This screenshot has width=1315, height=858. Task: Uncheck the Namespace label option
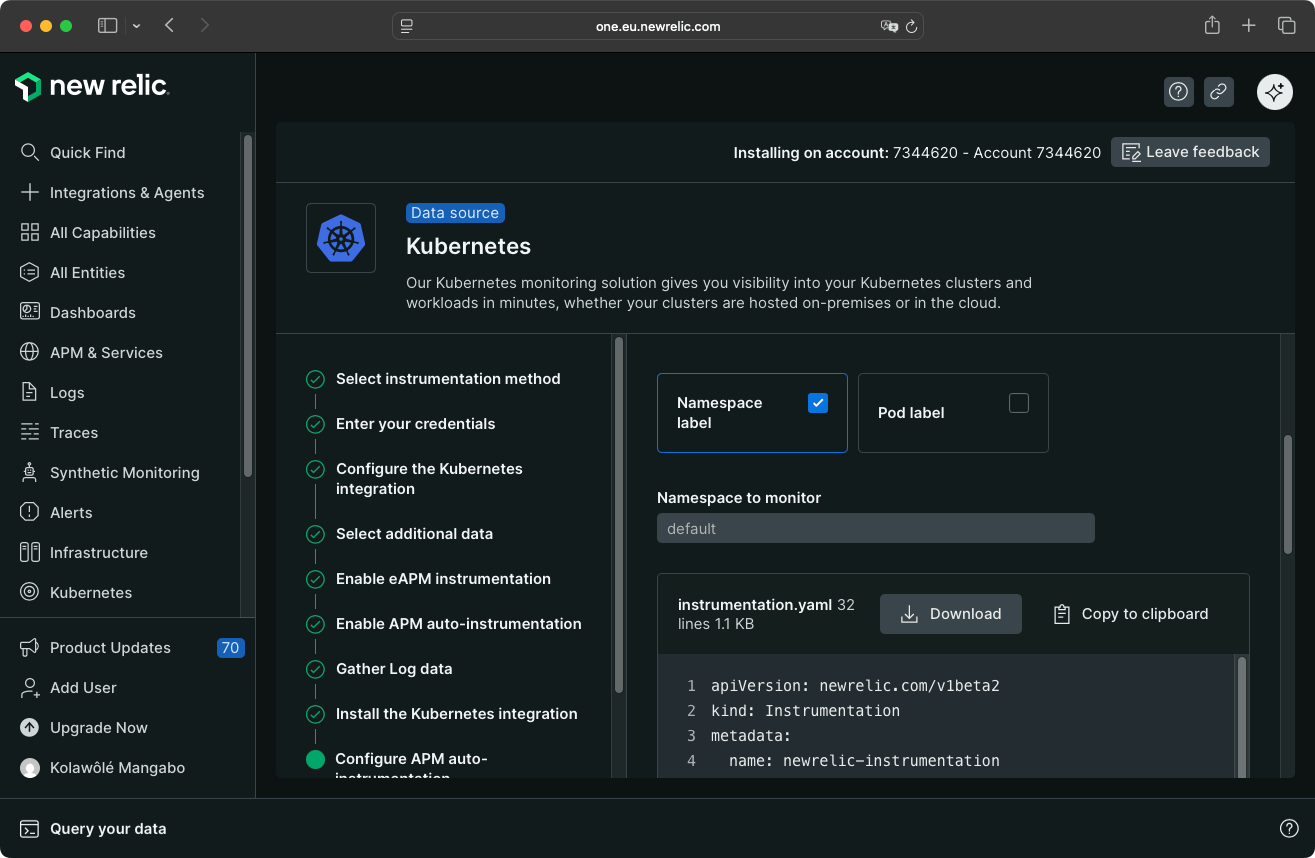[x=818, y=402]
